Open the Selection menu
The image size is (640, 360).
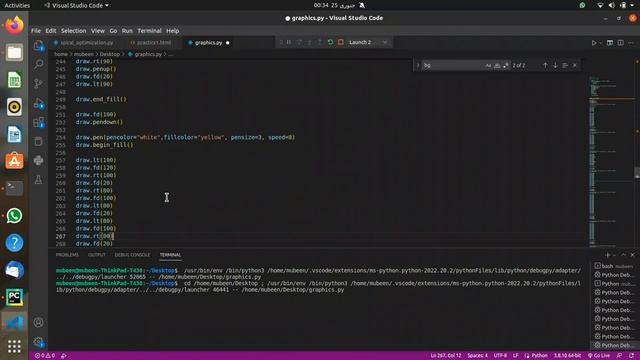[x=73, y=31]
